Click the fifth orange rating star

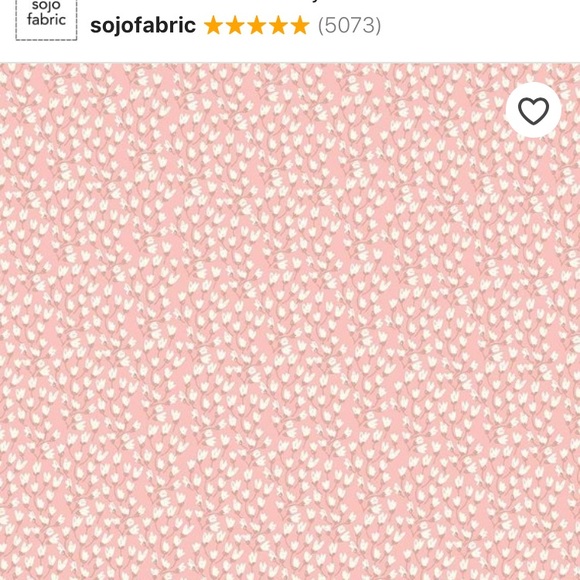coord(300,26)
